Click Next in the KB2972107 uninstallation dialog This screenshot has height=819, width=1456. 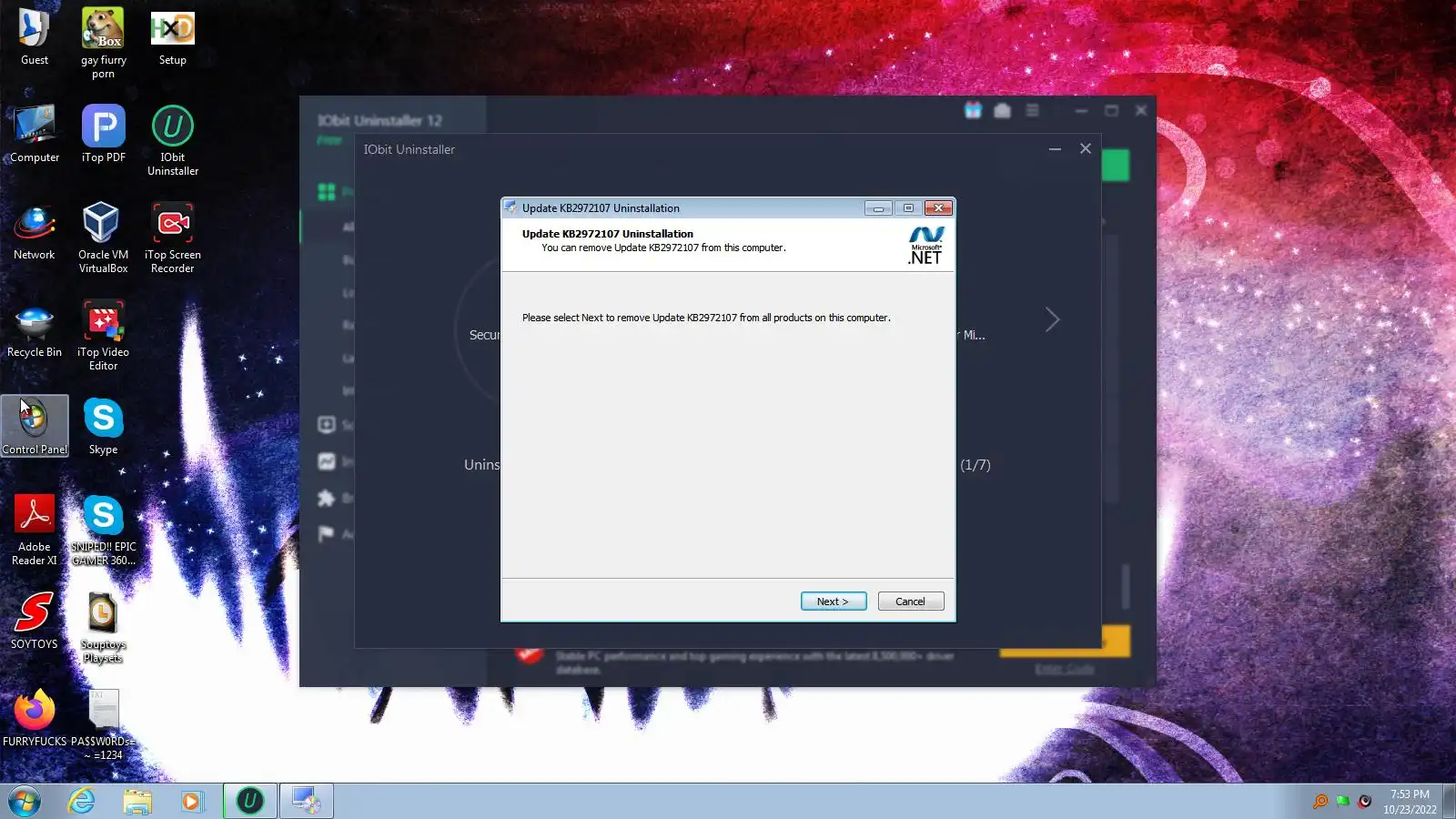click(834, 602)
